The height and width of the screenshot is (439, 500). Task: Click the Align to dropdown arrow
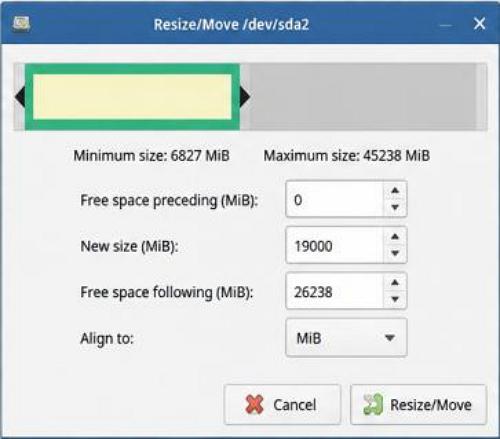(x=390, y=338)
